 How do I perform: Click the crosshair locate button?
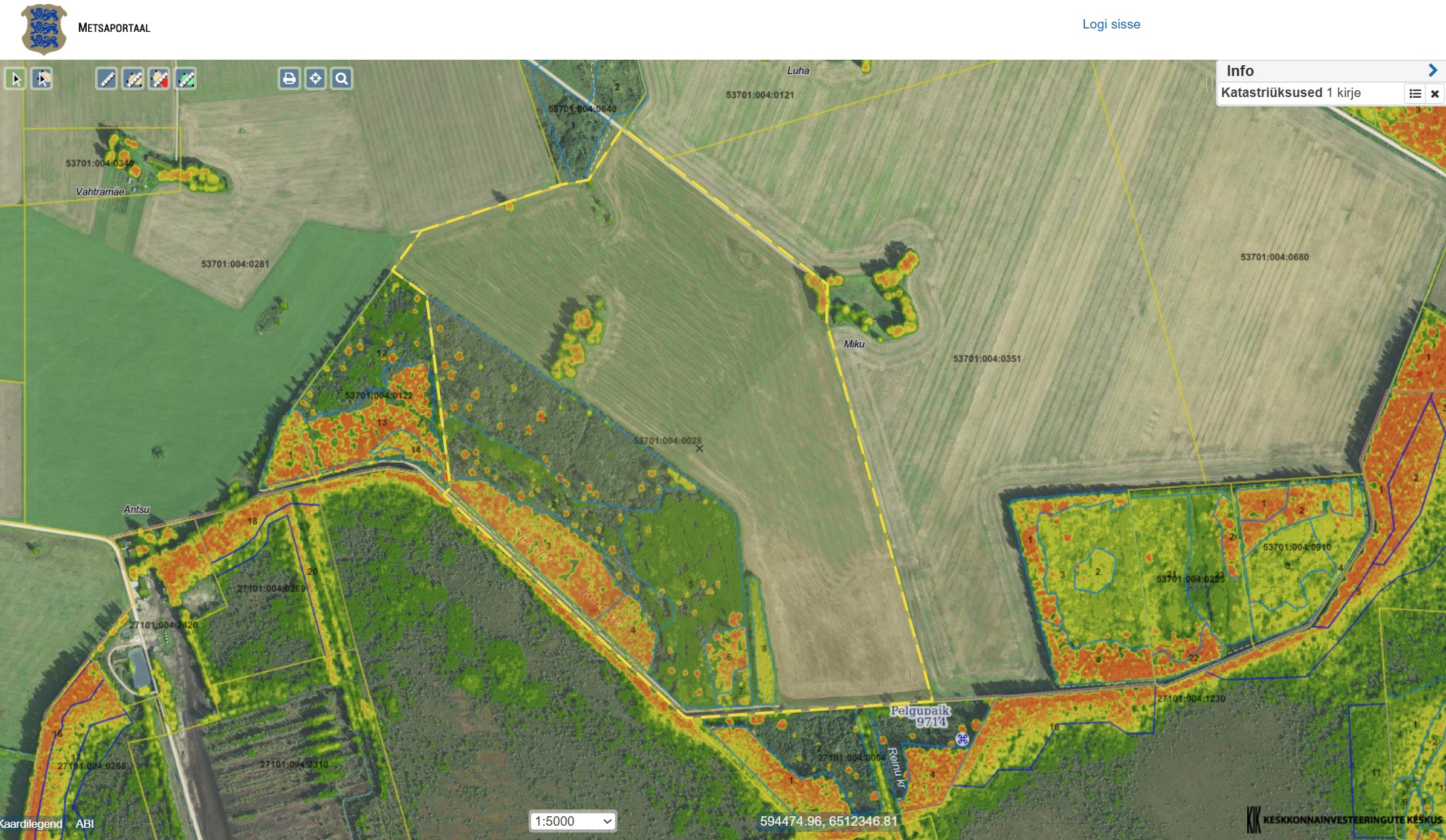pyautogui.click(x=316, y=79)
